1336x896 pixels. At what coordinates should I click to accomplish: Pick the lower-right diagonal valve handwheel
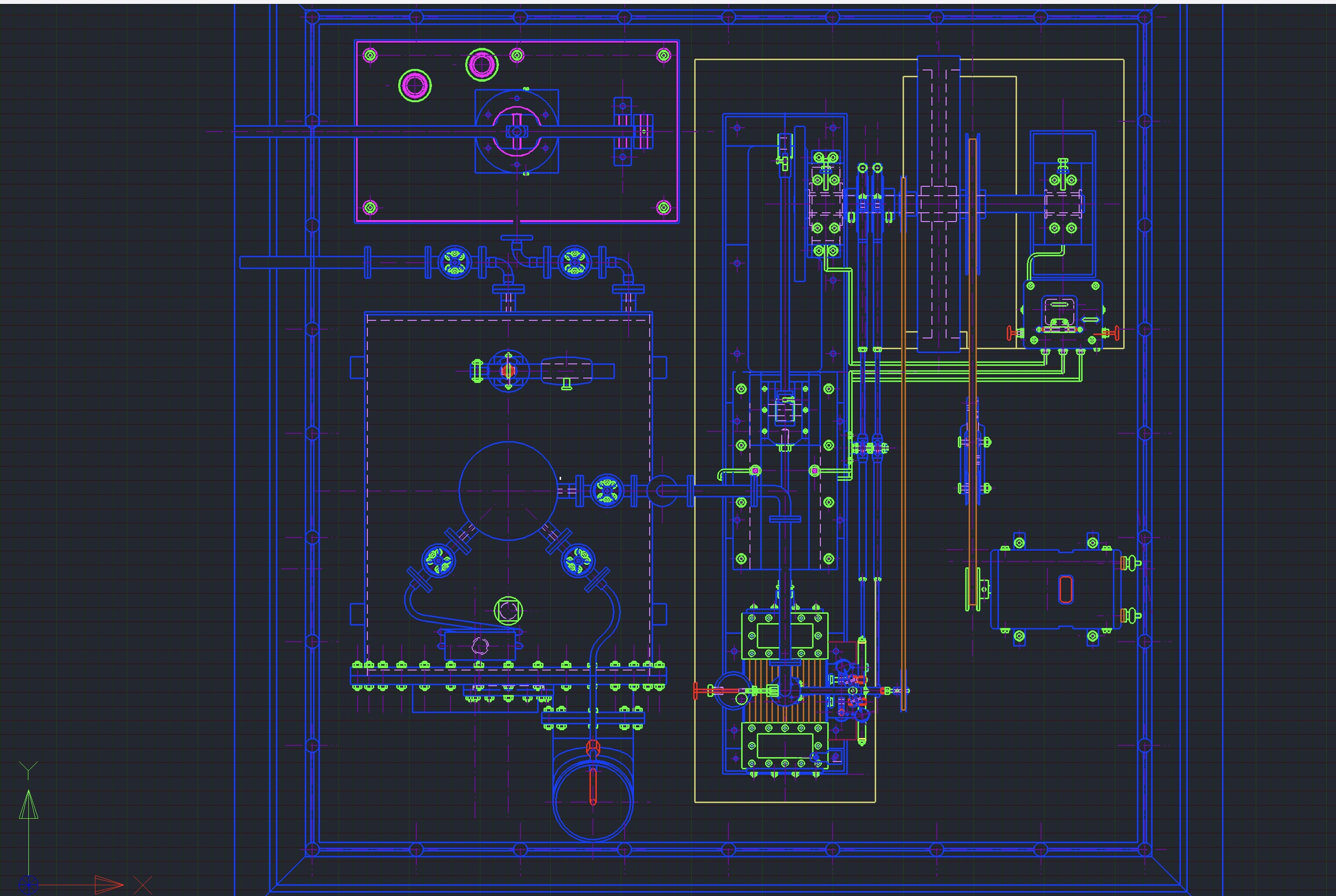pos(578,560)
